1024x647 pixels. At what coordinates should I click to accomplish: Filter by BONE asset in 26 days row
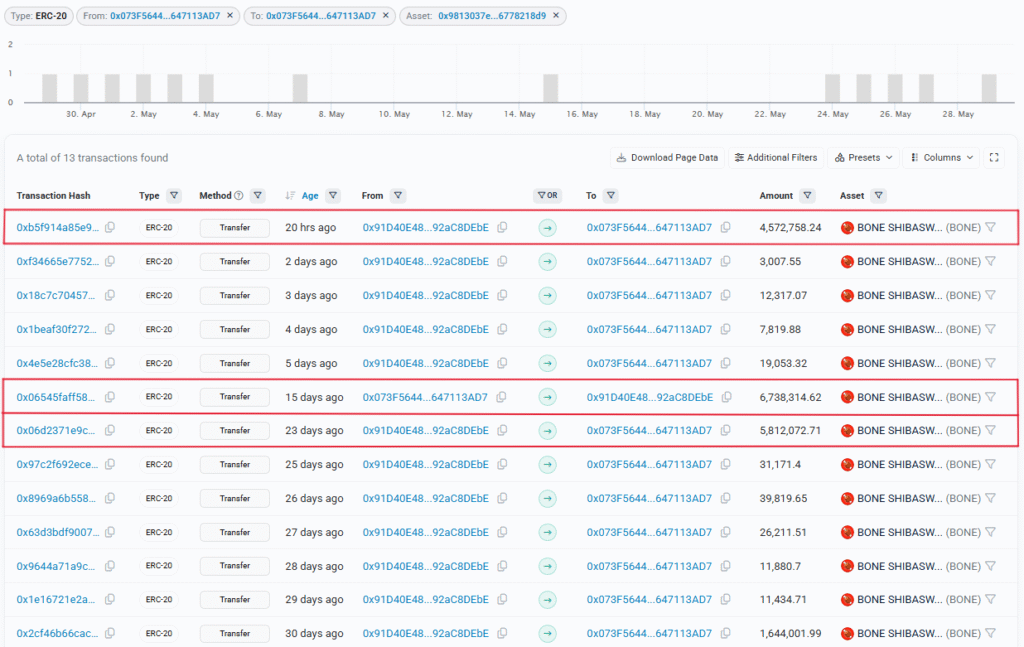(991, 498)
